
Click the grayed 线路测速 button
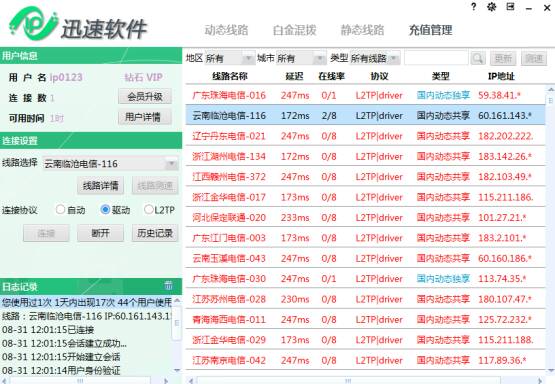(x=155, y=185)
